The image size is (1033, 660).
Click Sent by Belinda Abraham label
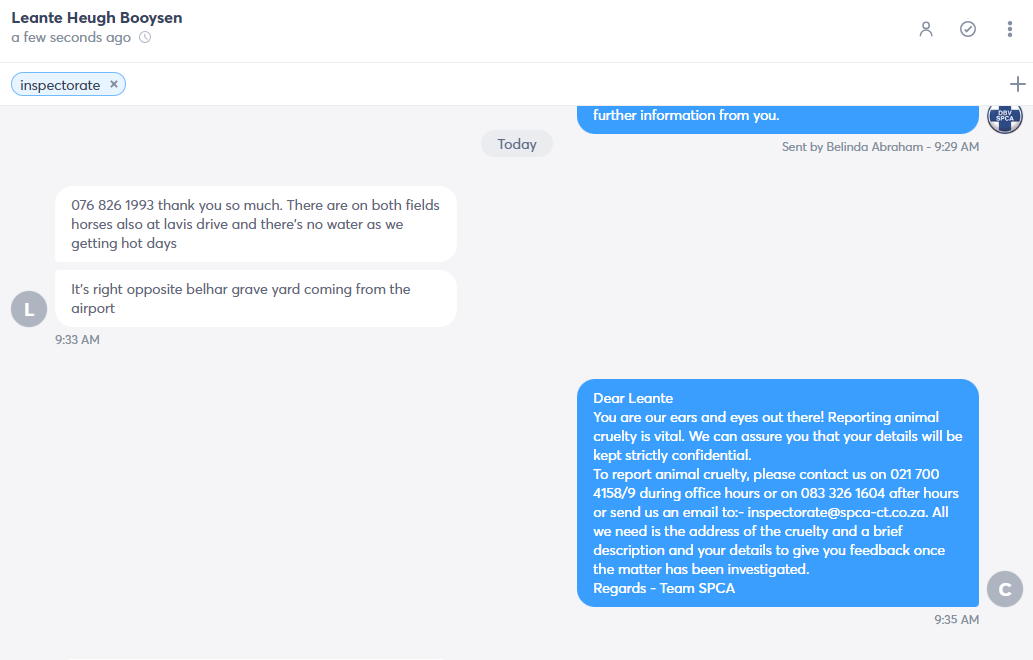[x=880, y=147]
